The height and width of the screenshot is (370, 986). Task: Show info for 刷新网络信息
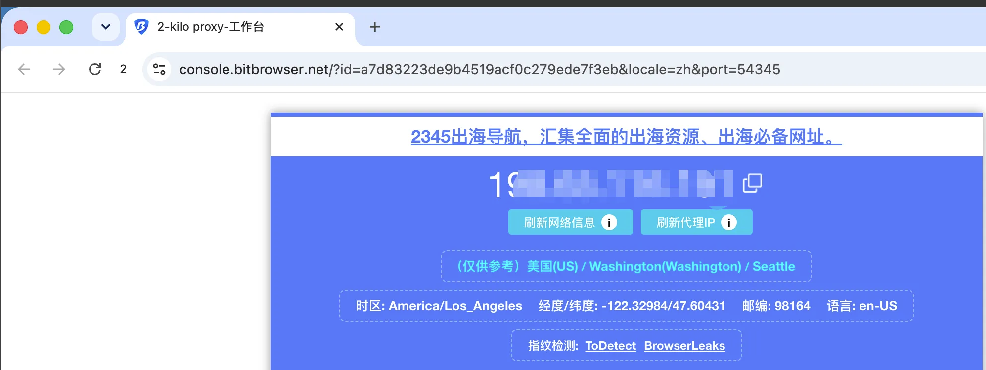pyautogui.click(x=609, y=222)
